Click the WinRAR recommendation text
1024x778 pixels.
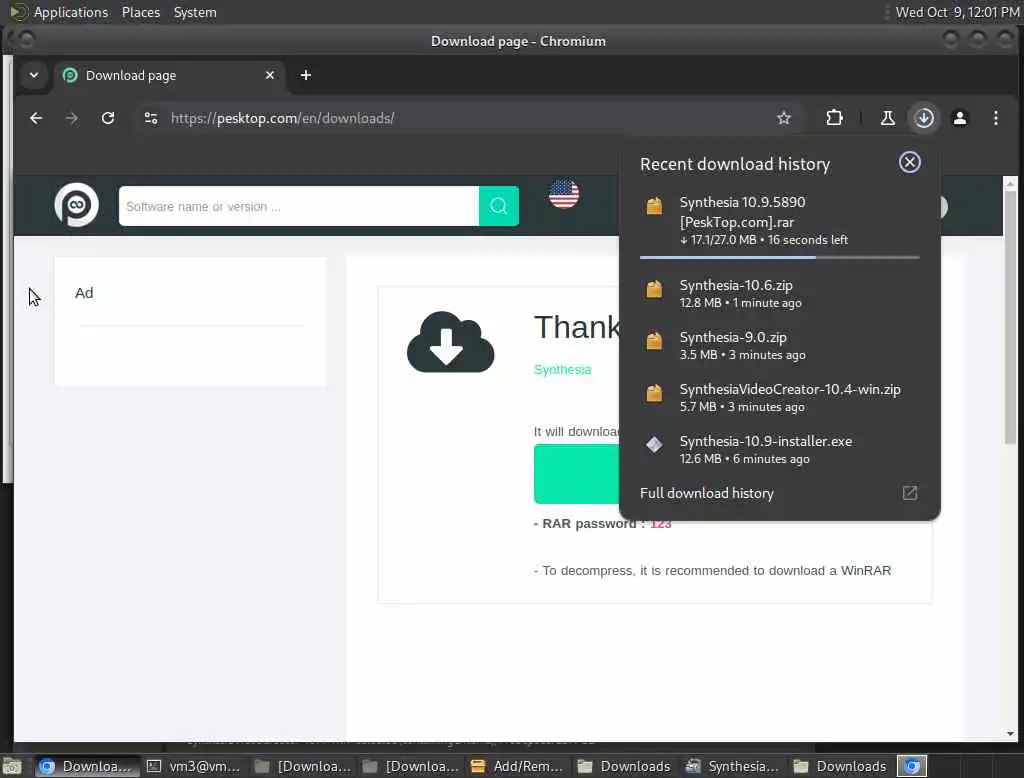(712, 571)
